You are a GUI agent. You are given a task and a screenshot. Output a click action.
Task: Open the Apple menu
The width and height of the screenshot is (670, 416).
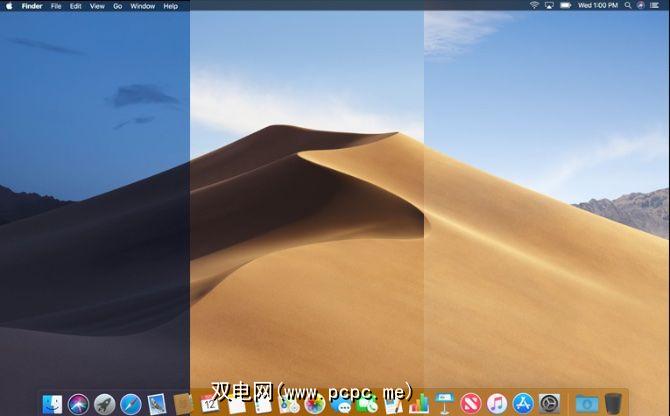click(9, 6)
